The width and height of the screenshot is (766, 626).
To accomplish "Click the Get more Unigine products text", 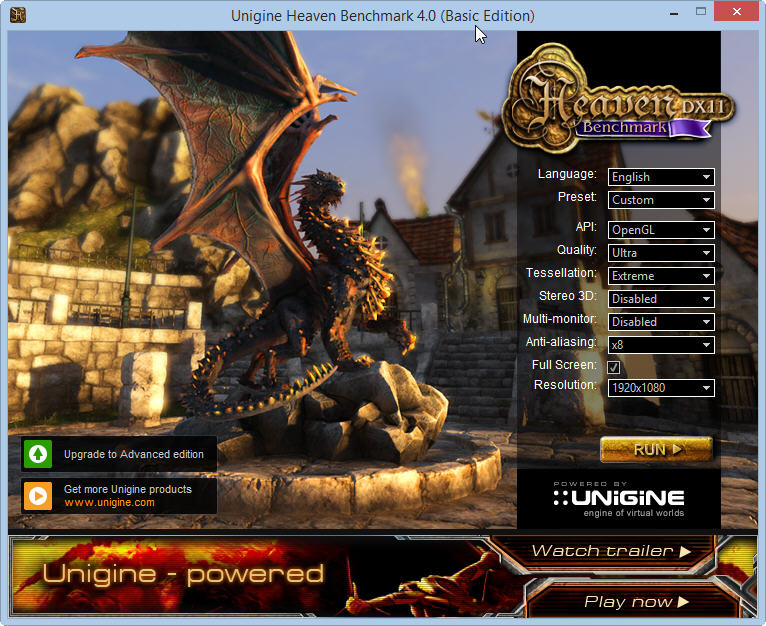I will tap(128, 489).
